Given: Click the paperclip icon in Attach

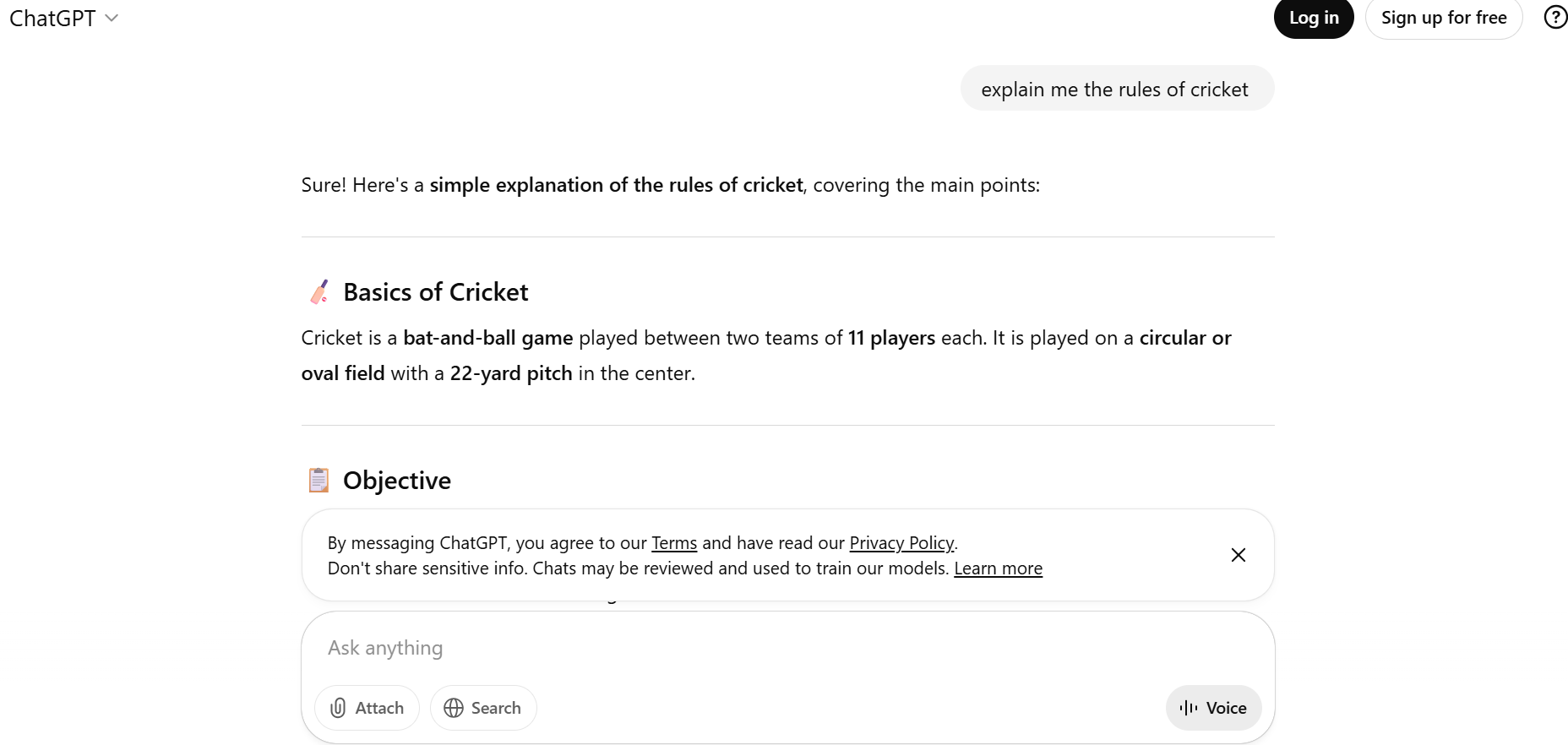Looking at the screenshot, I should click(338, 708).
